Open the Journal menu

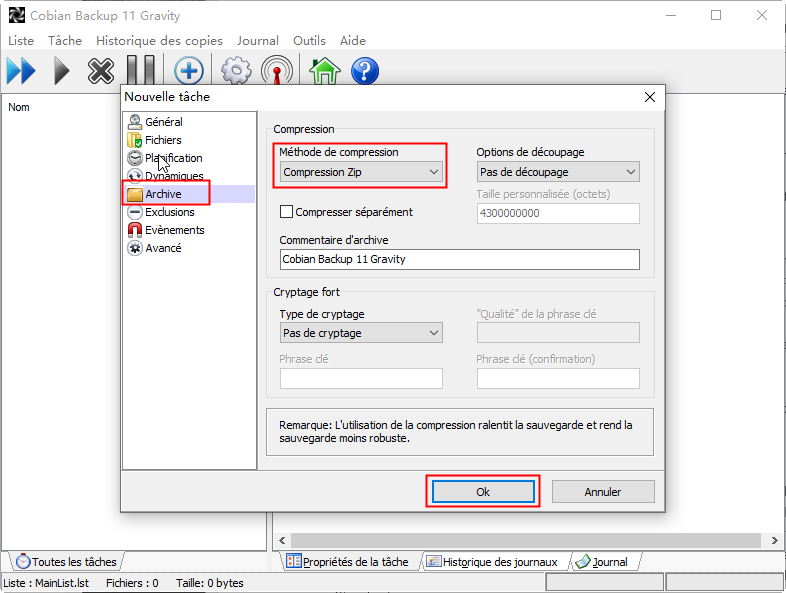click(258, 41)
